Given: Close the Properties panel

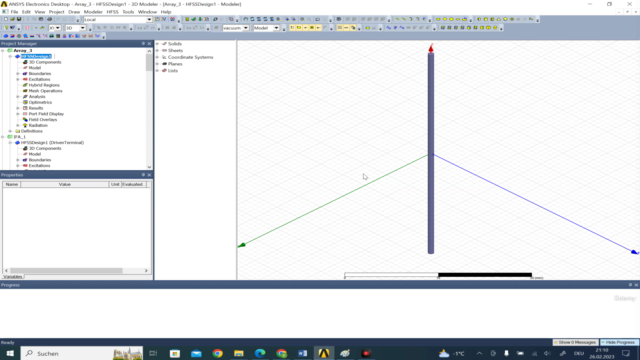Looking at the screenshot, I should tap(149, 175).
